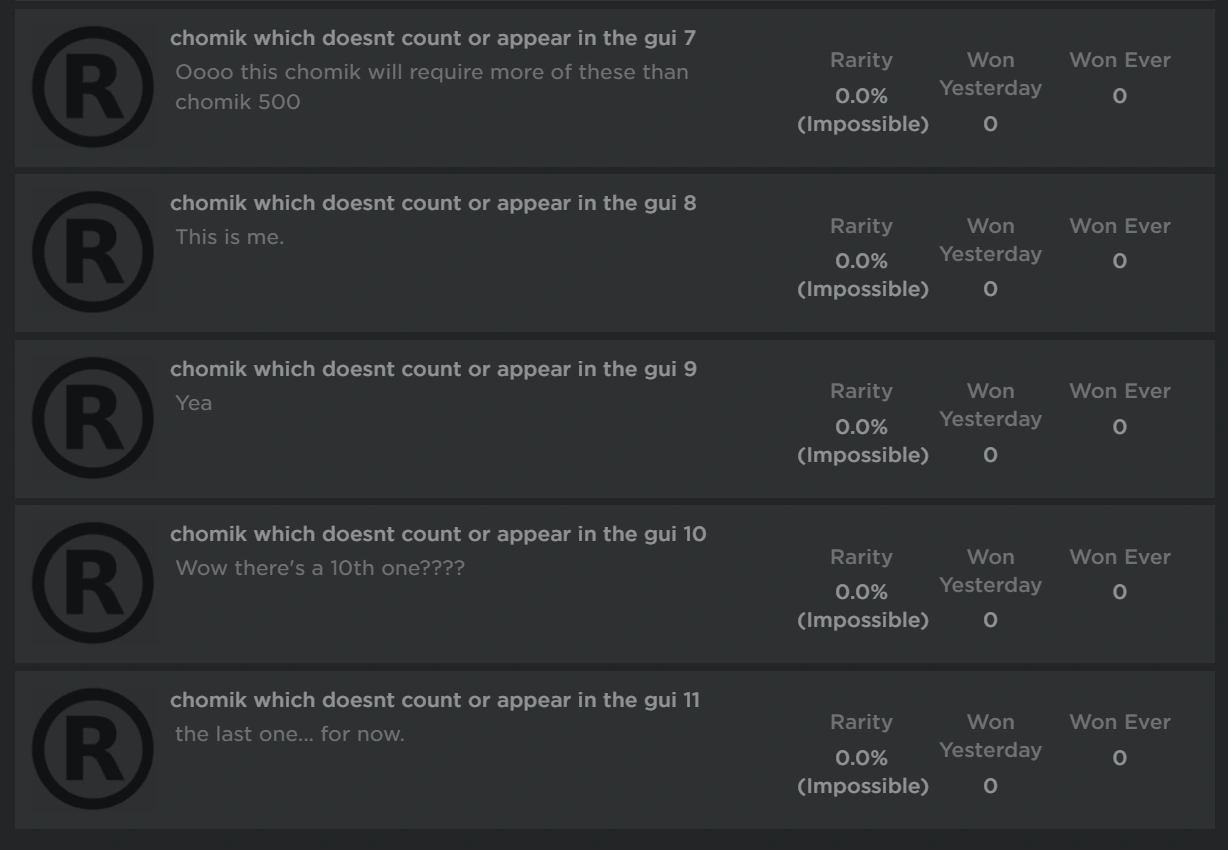Select the row for badge gui 8
This screenshot has width=1228, height=850.
614,250
